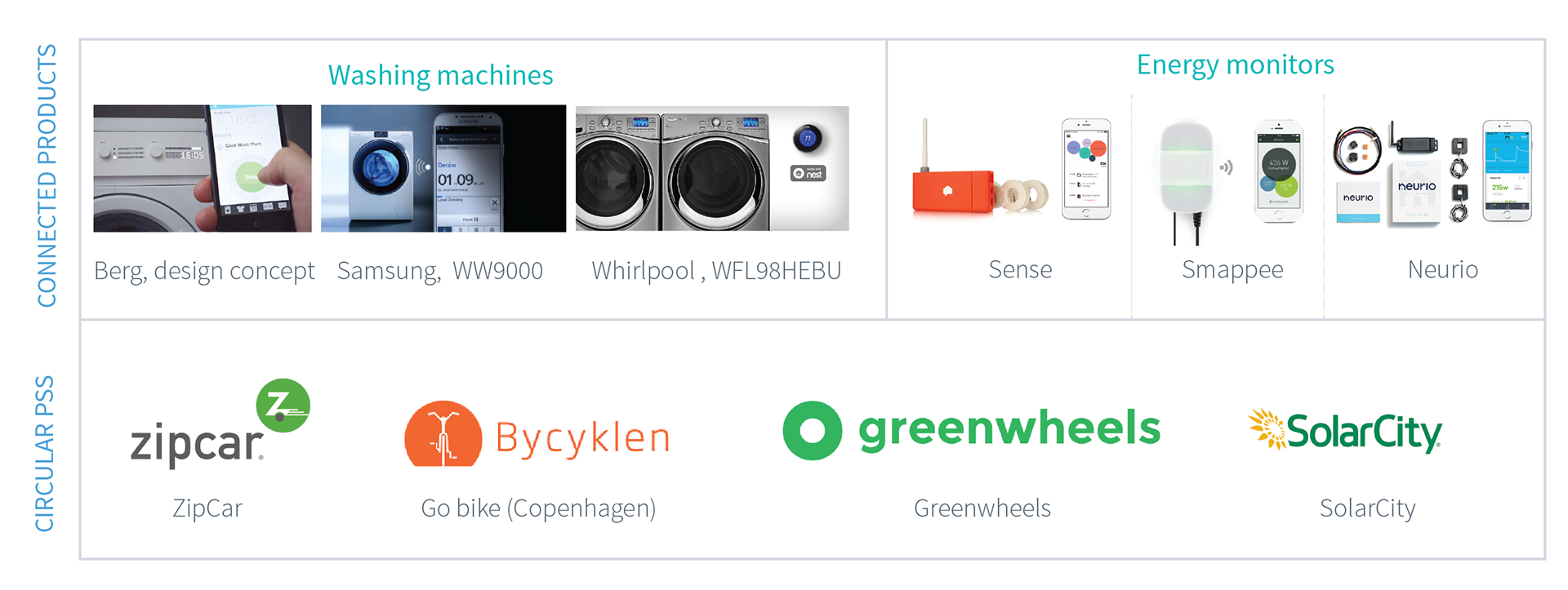Select the Whirlpool washer and dryer photo
1568x590 pixels.
(712, 168)
